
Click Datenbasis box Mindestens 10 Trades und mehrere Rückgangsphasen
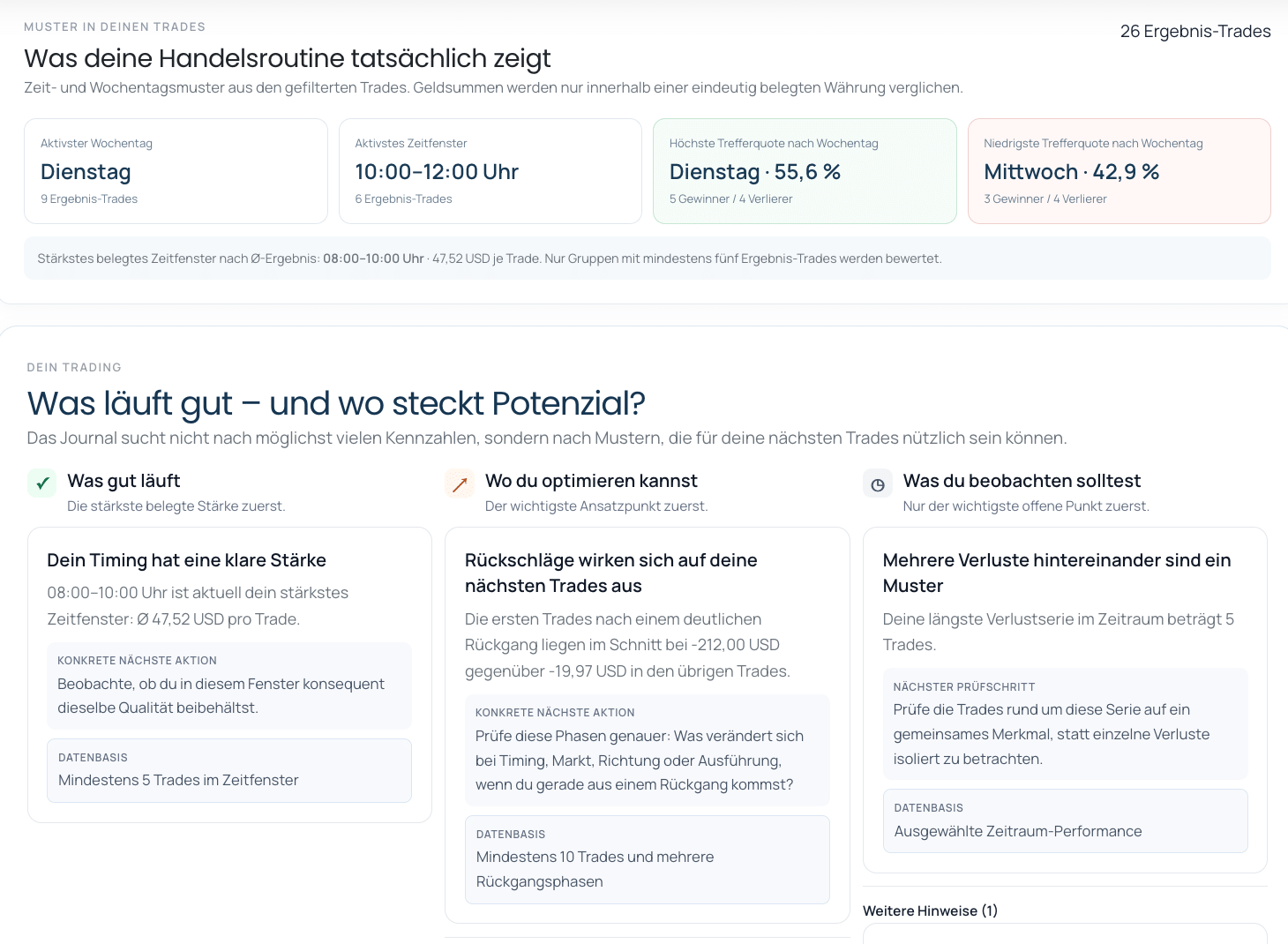[x=648, y=859]
